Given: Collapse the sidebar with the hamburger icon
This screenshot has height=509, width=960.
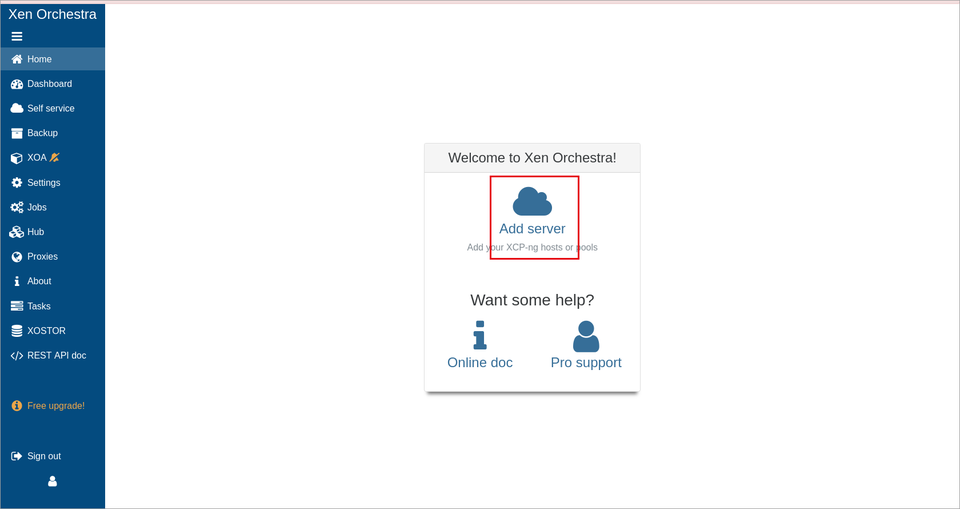Looking at the screenshot, I should [x=17, y=37].
